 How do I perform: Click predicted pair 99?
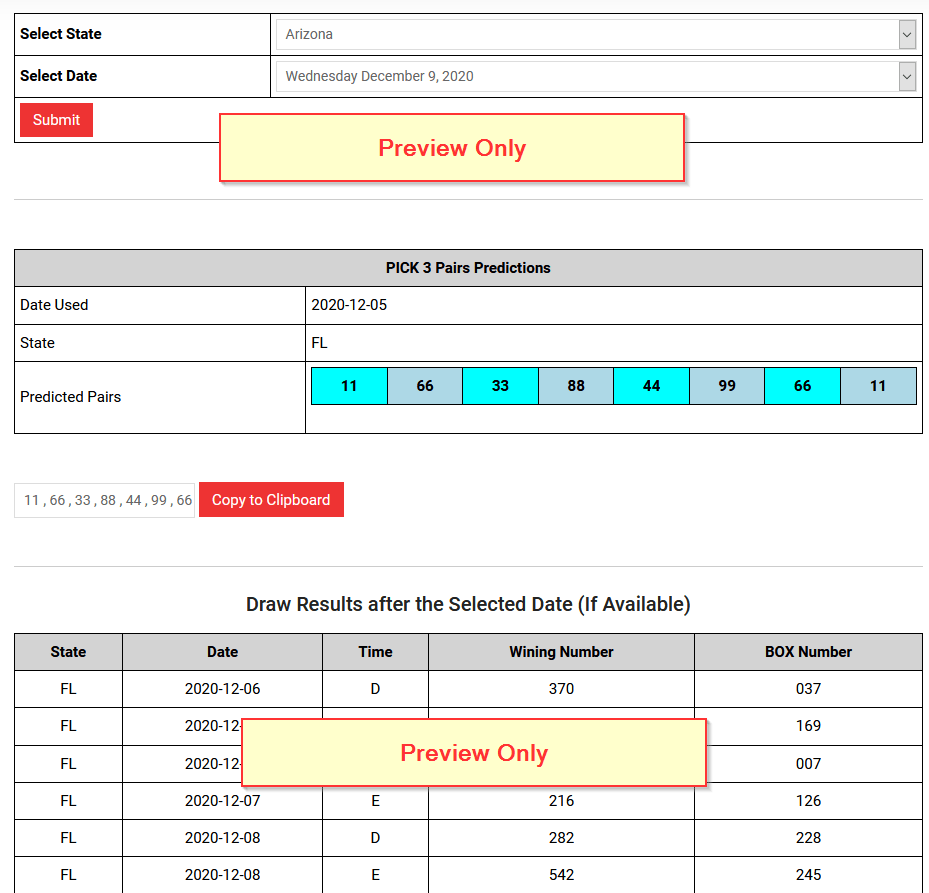(726, 385)
